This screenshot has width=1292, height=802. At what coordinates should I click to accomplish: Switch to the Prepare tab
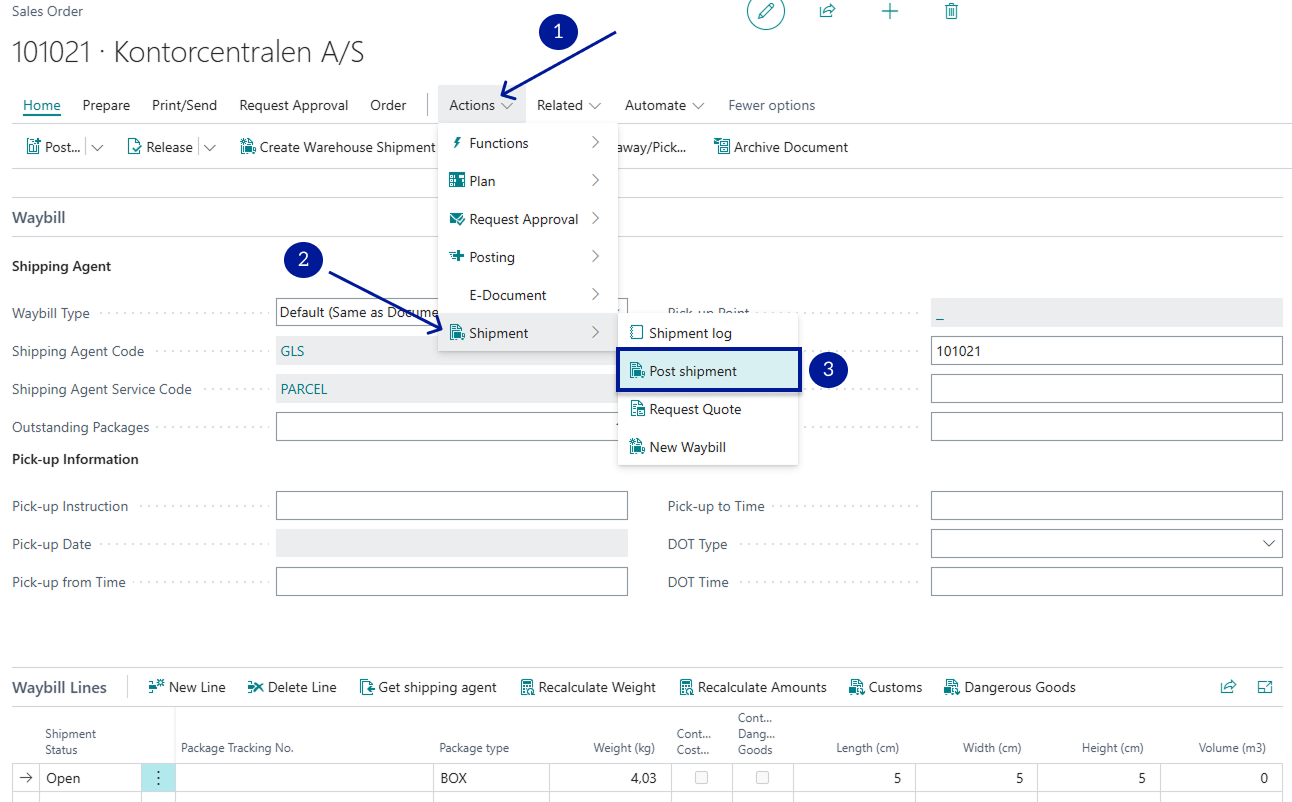(106, 105)
